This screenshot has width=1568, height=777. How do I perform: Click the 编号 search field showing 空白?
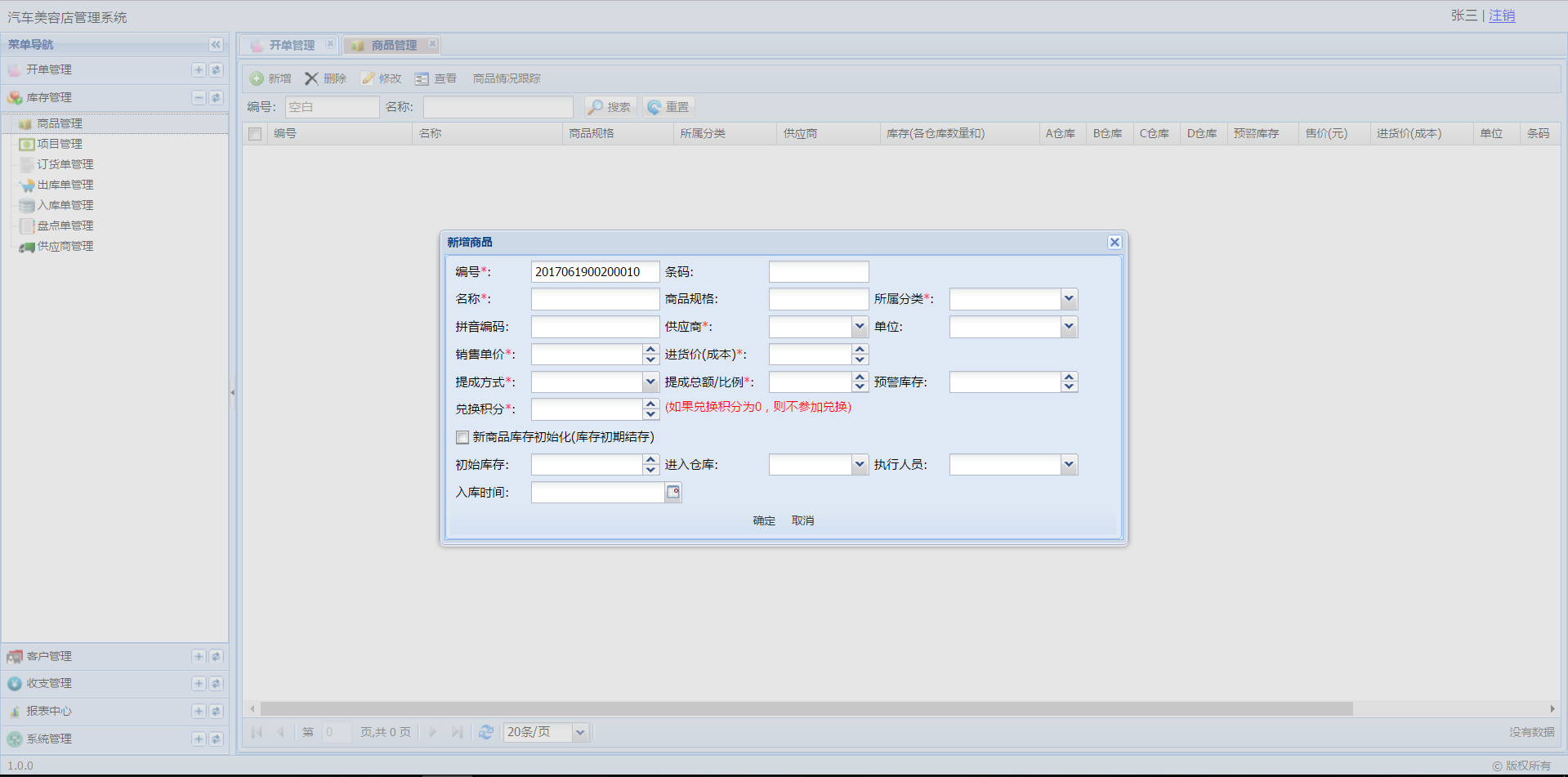pos(332,107)
